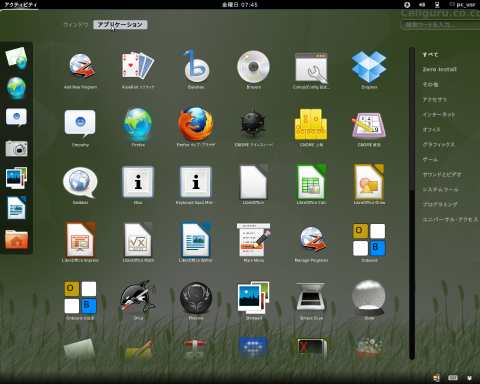This screenshot has width=480, height=384.
Task: Open the volume indicator in top bar
Action: pyautogui.click(x=422, y=5)
